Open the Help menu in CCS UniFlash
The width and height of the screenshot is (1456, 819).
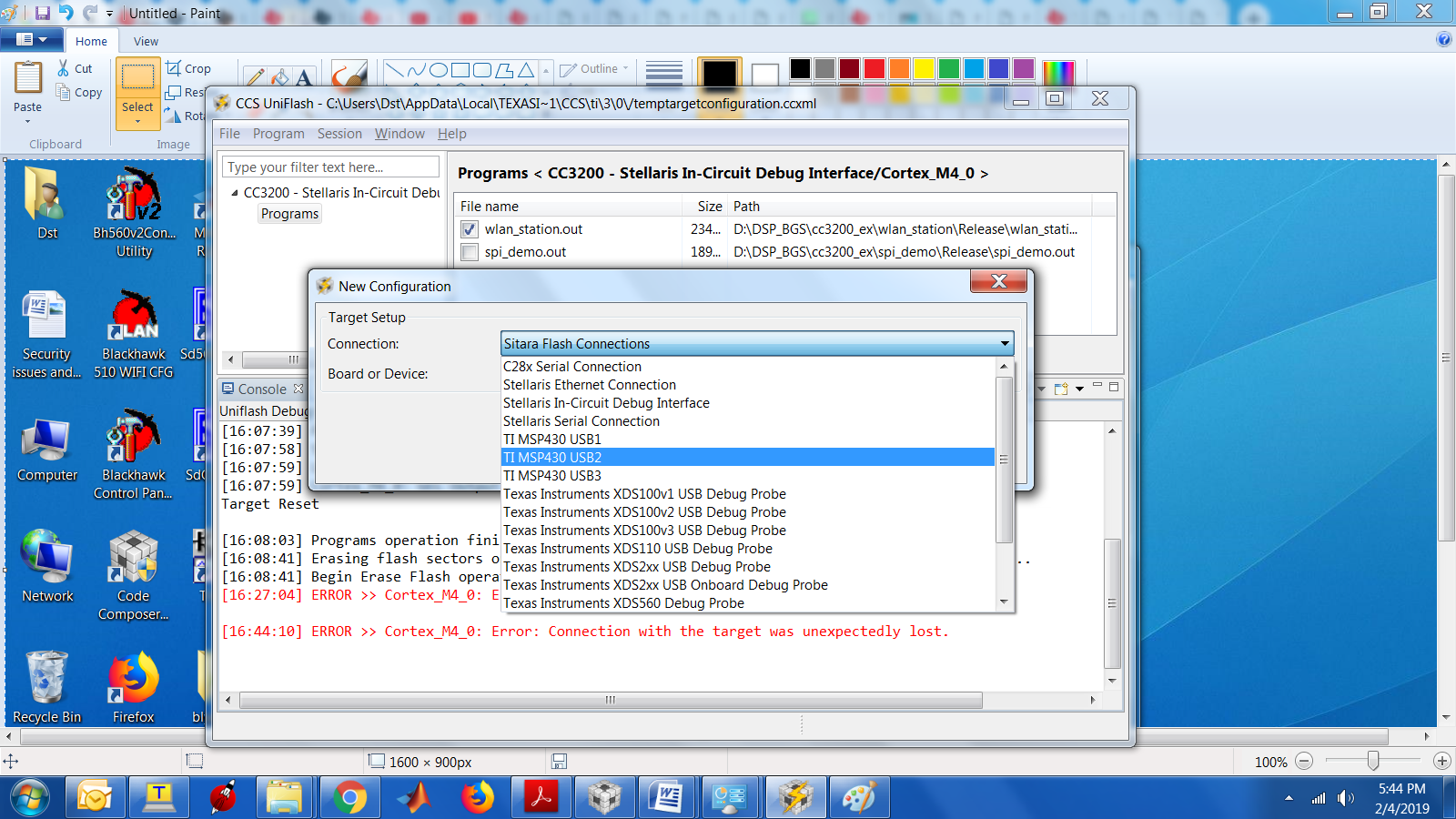pyautogui.click(x=452, y=134)
